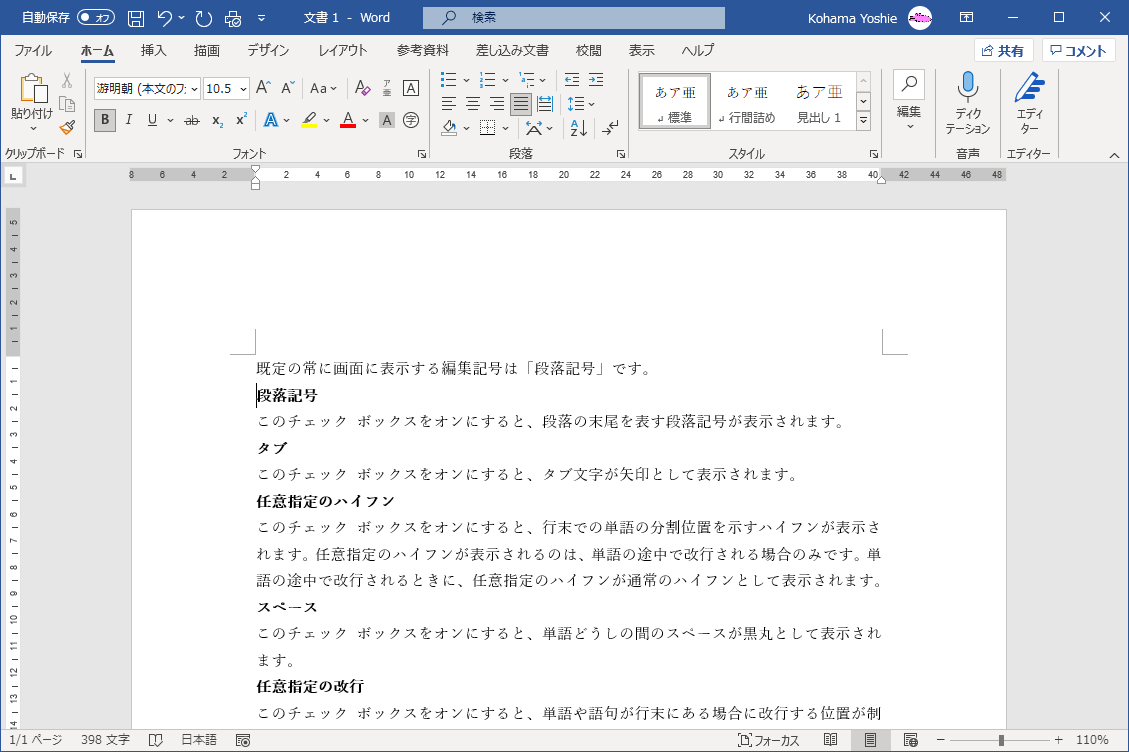Apply the 標準 style
The image size is (1129, 752).
pyautogui.click(x=675, y=102)
